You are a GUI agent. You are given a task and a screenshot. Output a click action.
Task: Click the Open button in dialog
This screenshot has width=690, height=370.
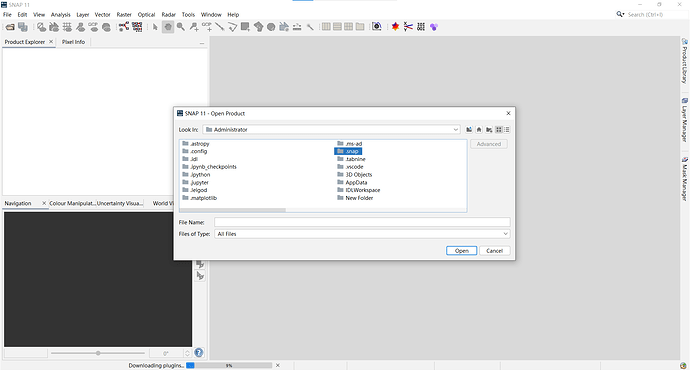pos(461,250)
